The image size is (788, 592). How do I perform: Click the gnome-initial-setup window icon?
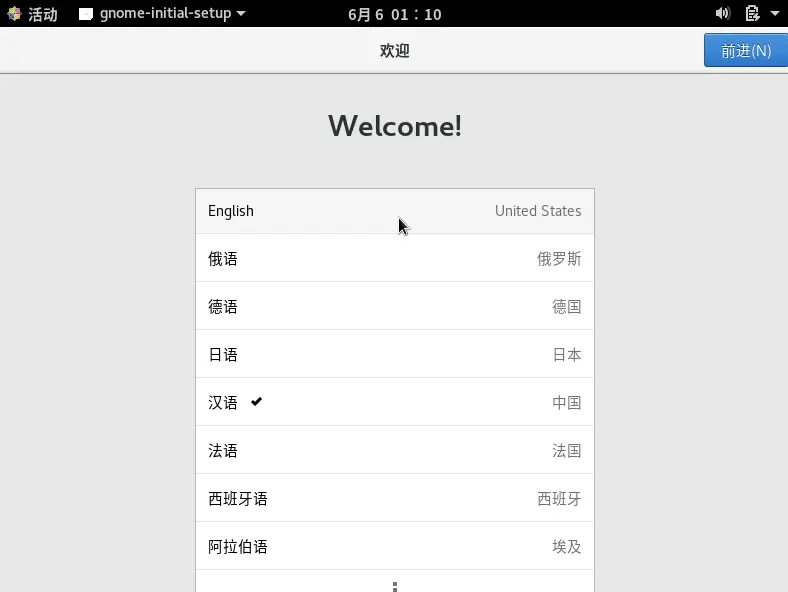[x=86, y=14]
